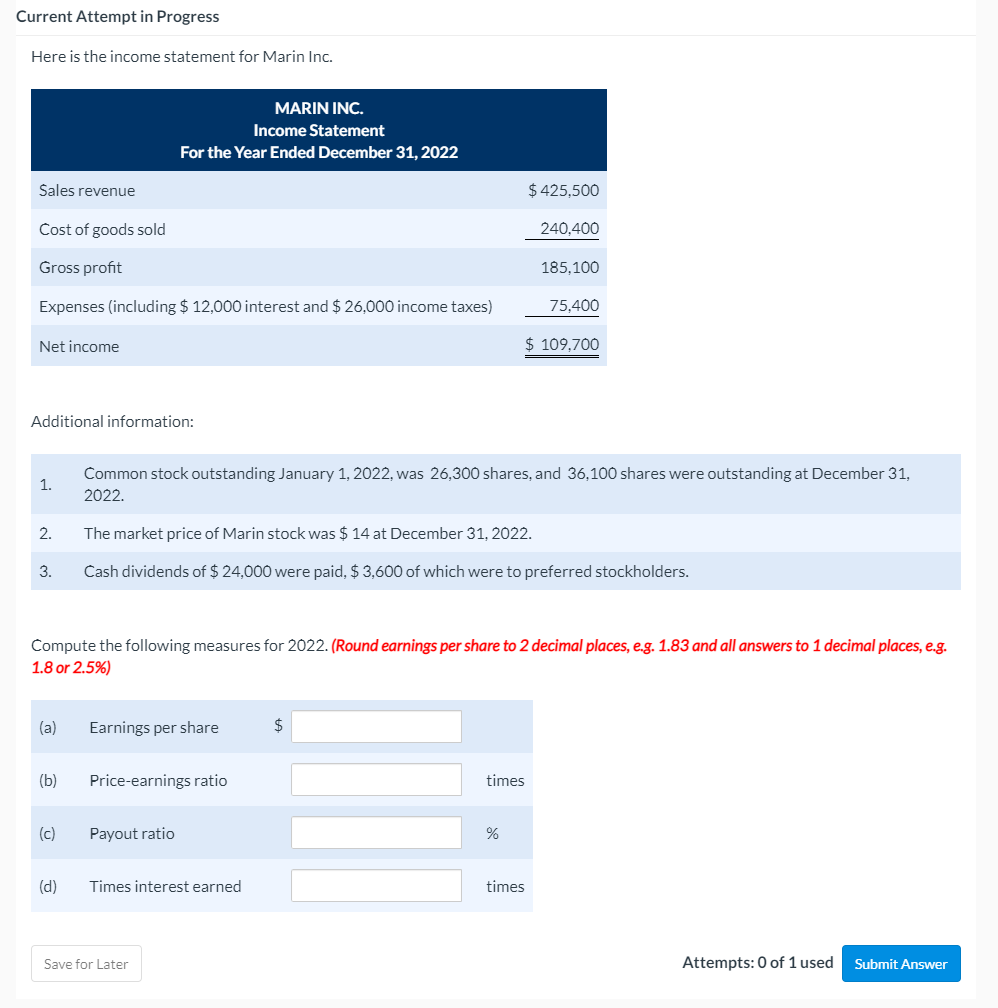
Task: Click the Submit Answer button
Action: click(900, 963)
